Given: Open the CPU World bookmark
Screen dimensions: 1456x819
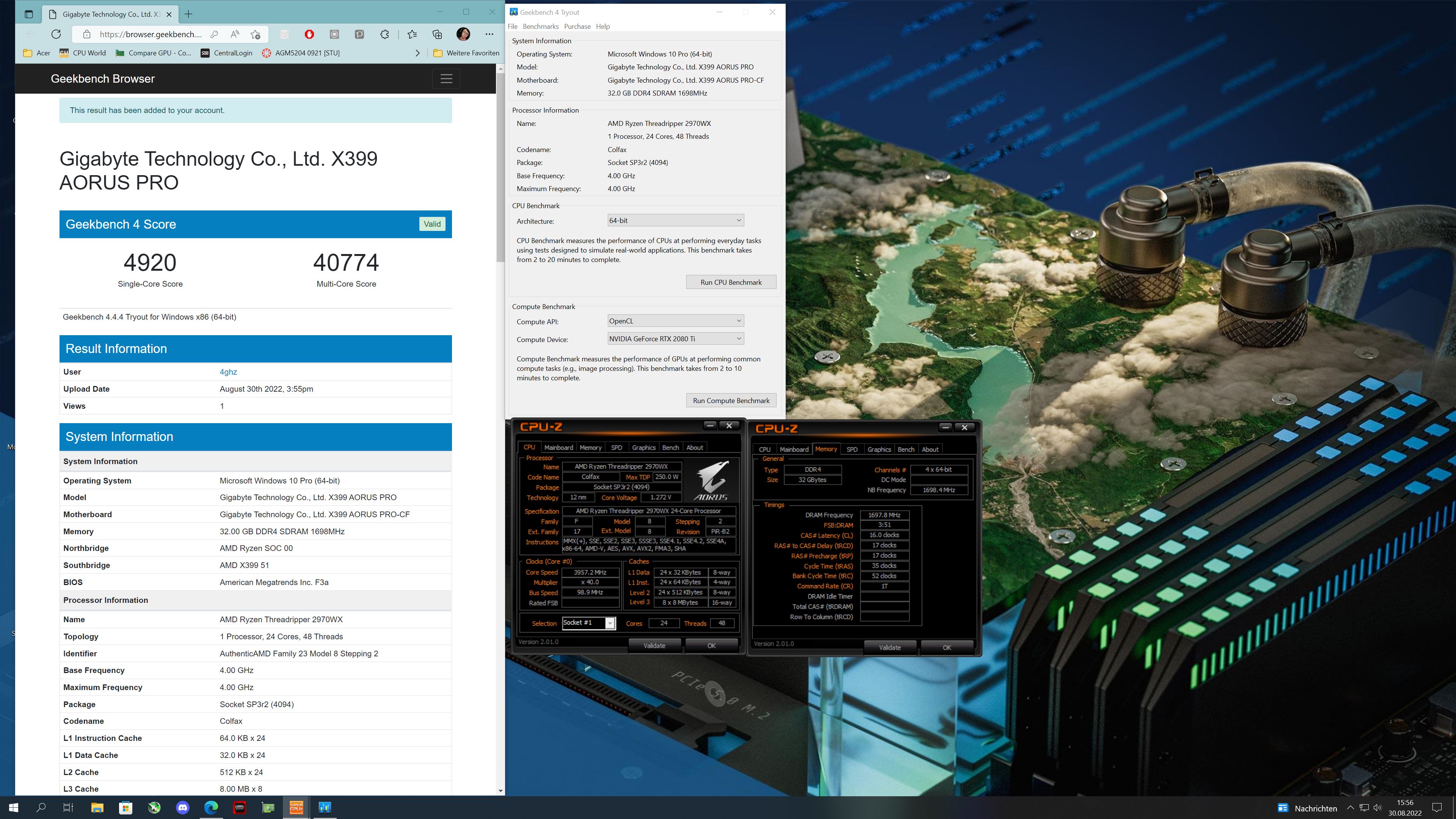Looking at the screenshot, I should [x=83, y=53].
